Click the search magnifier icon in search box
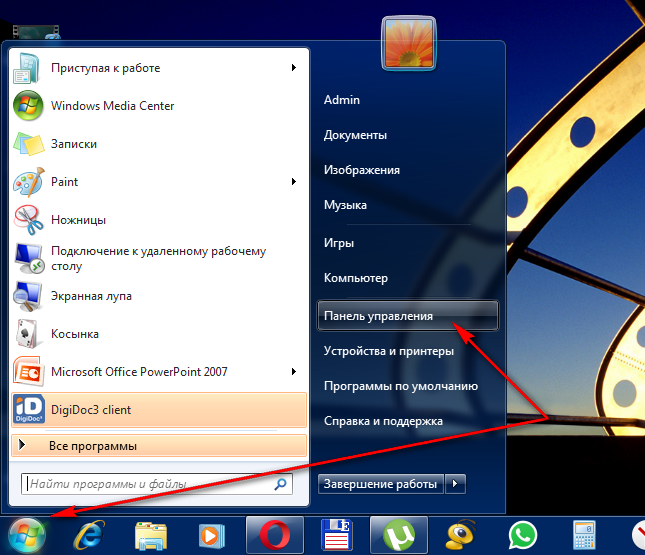The image size is (645, 555). (x=281, y=484)
